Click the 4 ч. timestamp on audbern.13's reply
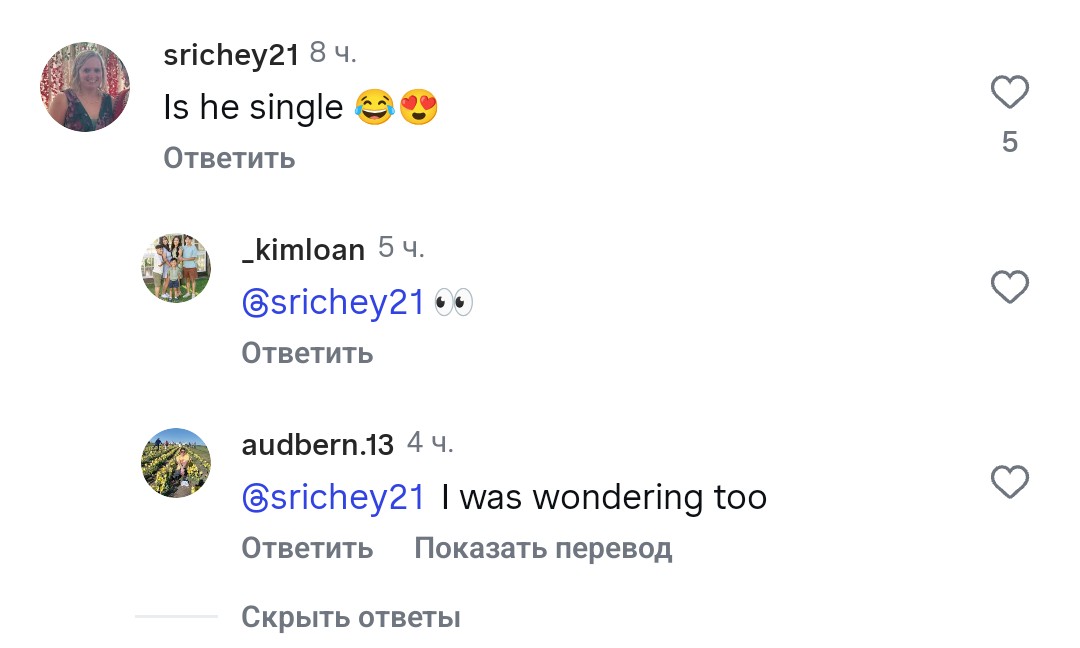 [430, 444]
